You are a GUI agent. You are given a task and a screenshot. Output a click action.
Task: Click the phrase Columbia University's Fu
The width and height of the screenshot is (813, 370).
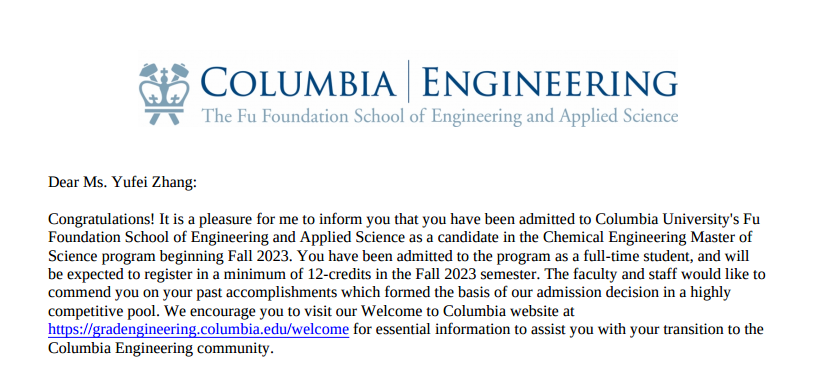pos(678,220)
